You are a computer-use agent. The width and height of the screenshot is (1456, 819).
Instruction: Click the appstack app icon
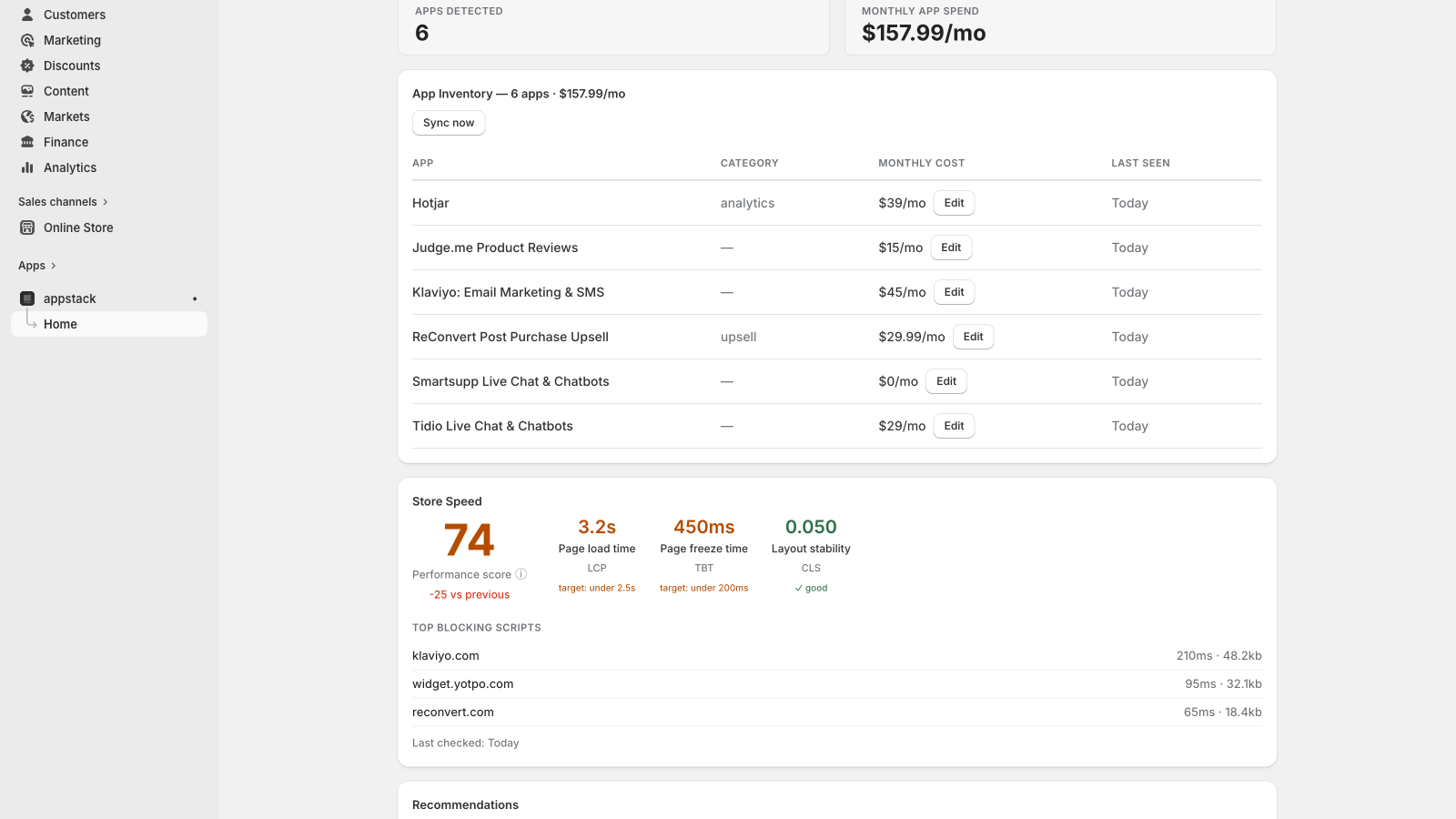point(27,298)
